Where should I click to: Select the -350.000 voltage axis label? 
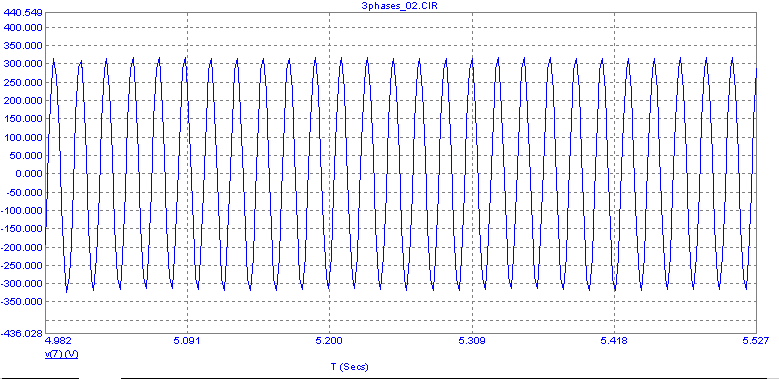click(x=21, y=302)
